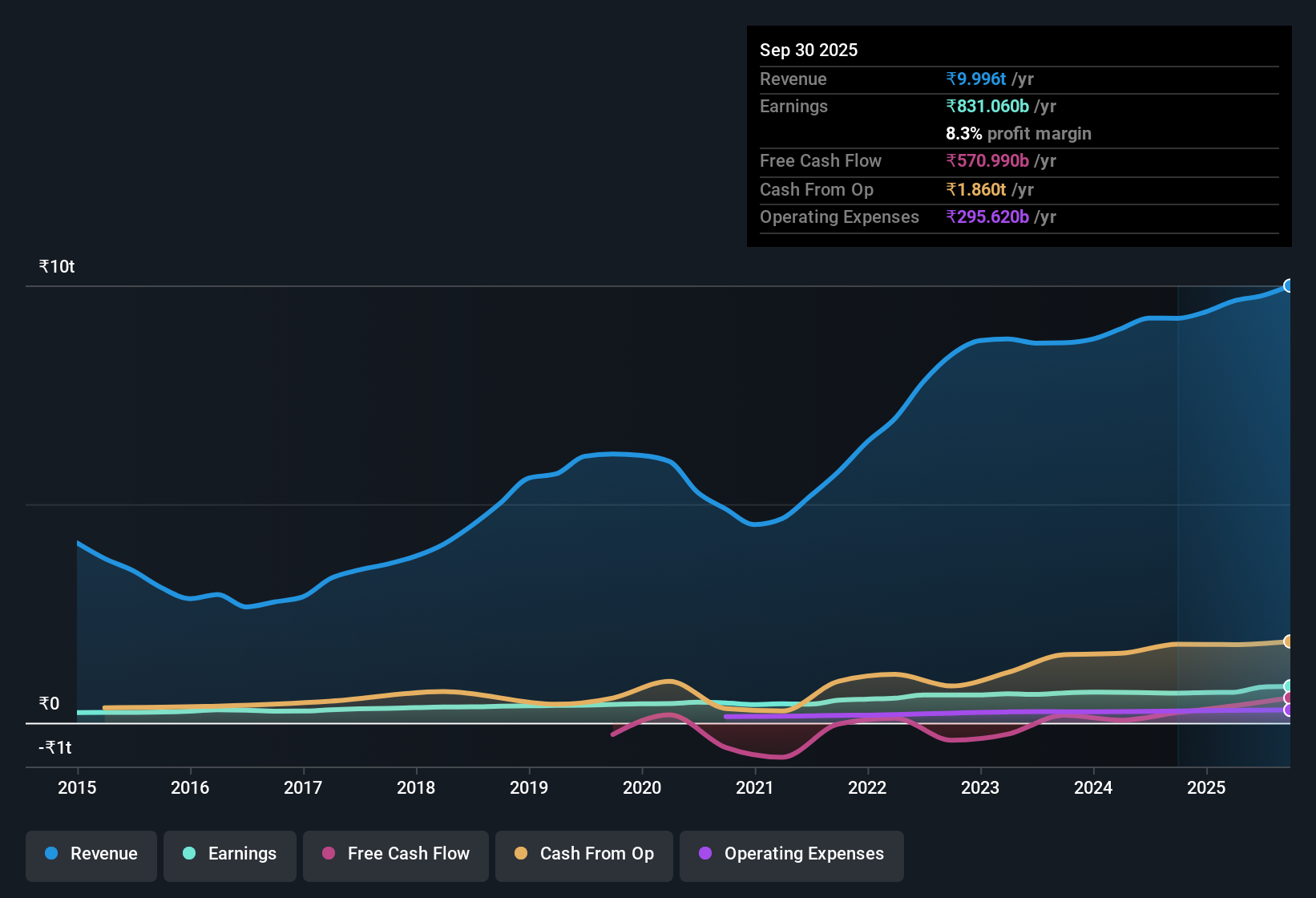
Task: Toggle the Revenue series visibility
Action: pos(91,854)
